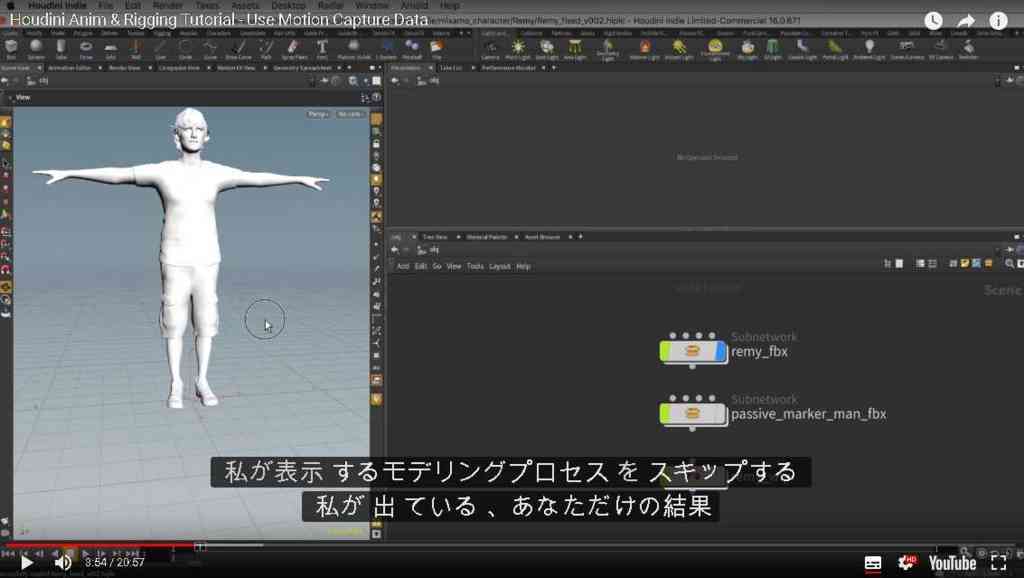The image size is (1024, 578).
Task: Open network editor Tools menu
Action: (x=475, y=266)
